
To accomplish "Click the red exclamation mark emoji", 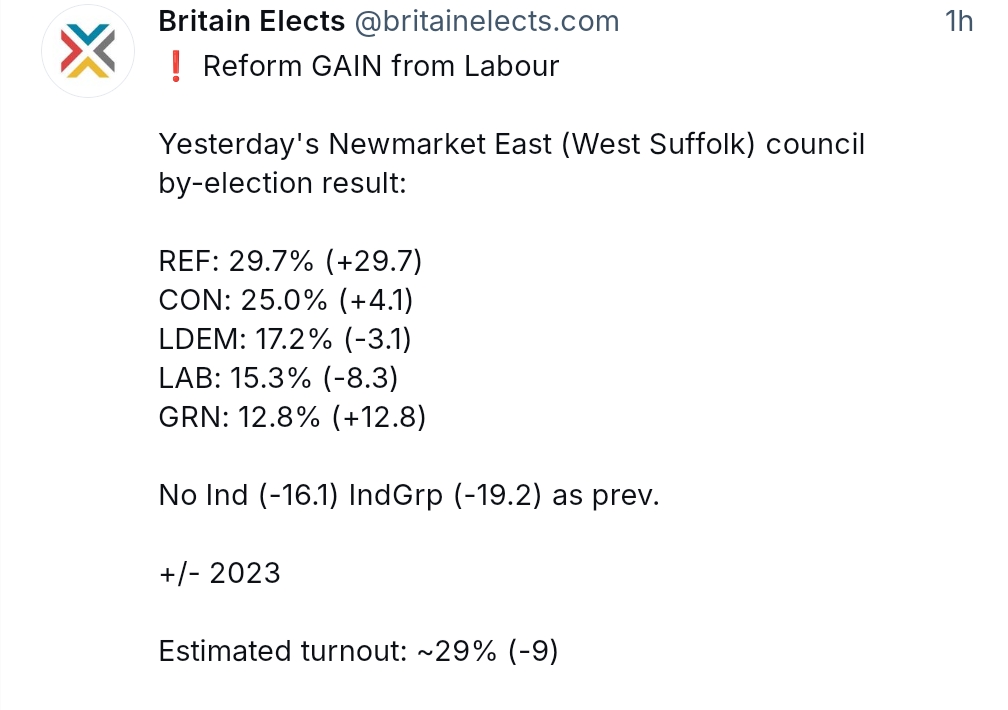I will (174, 67).
